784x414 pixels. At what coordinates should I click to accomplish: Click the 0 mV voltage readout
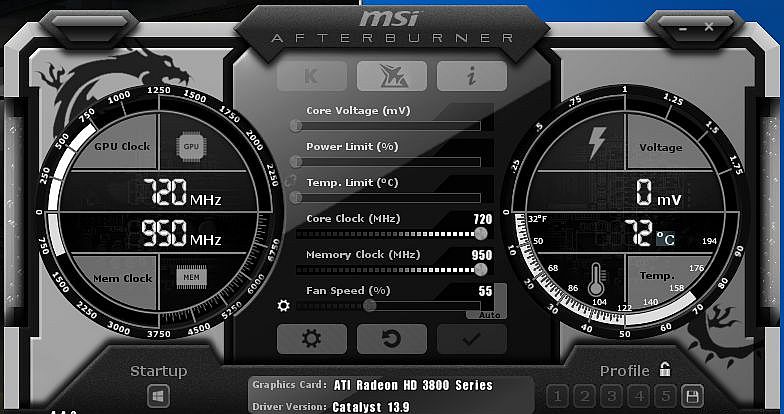(658, 193)
